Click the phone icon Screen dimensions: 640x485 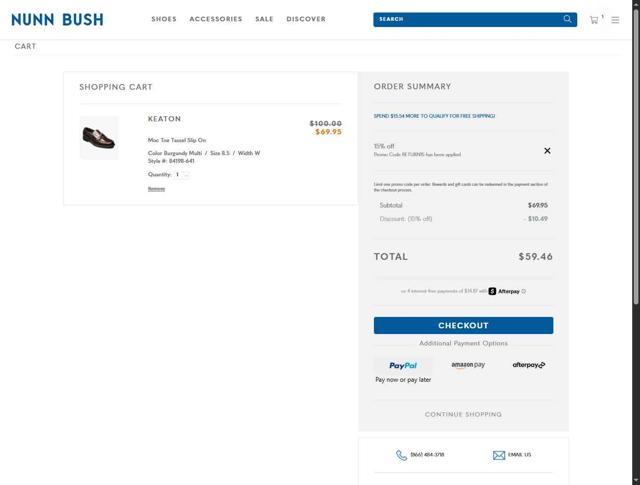(x=401, y=455)
